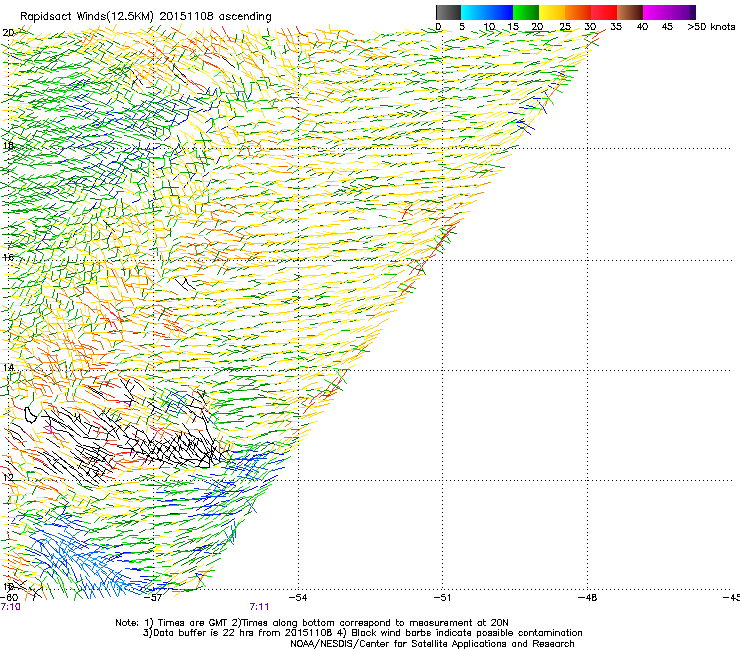
Task: Click the -57 longitude axis label
Action: [x=154, y=598]
